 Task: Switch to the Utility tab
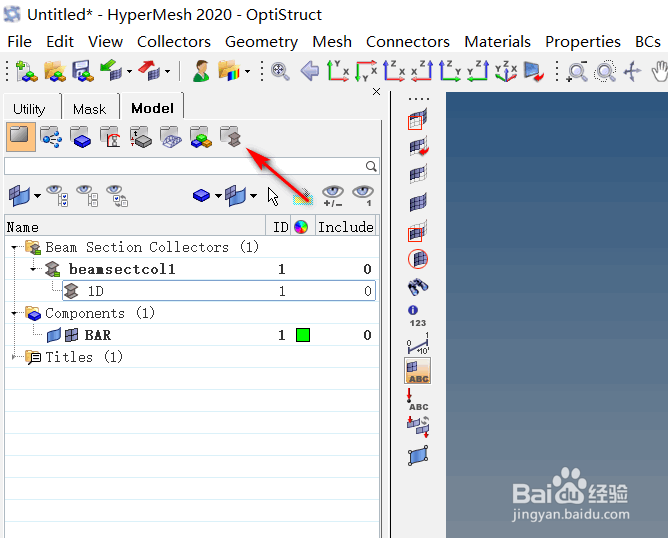click(x=29, y=109)
